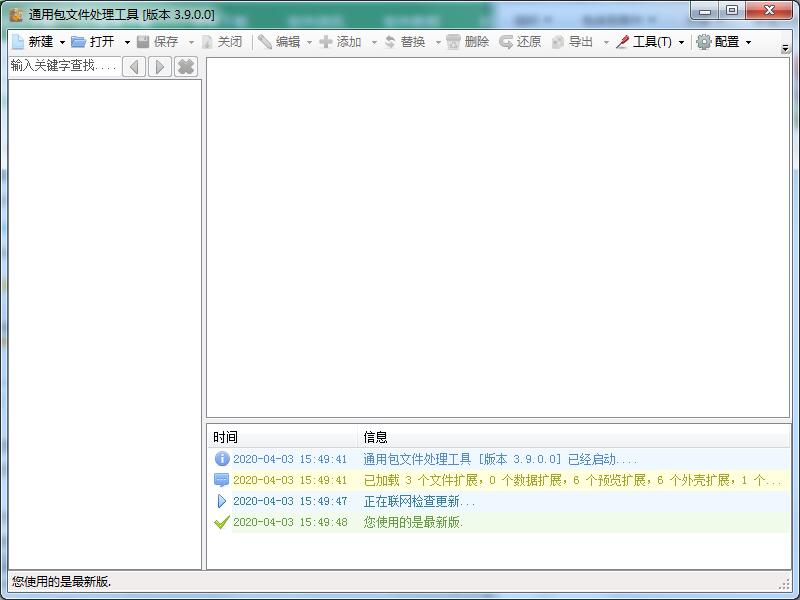Screen dimensions: 800x600
Task: Expand the 导出 dropdown arrow
Action: 606,42
